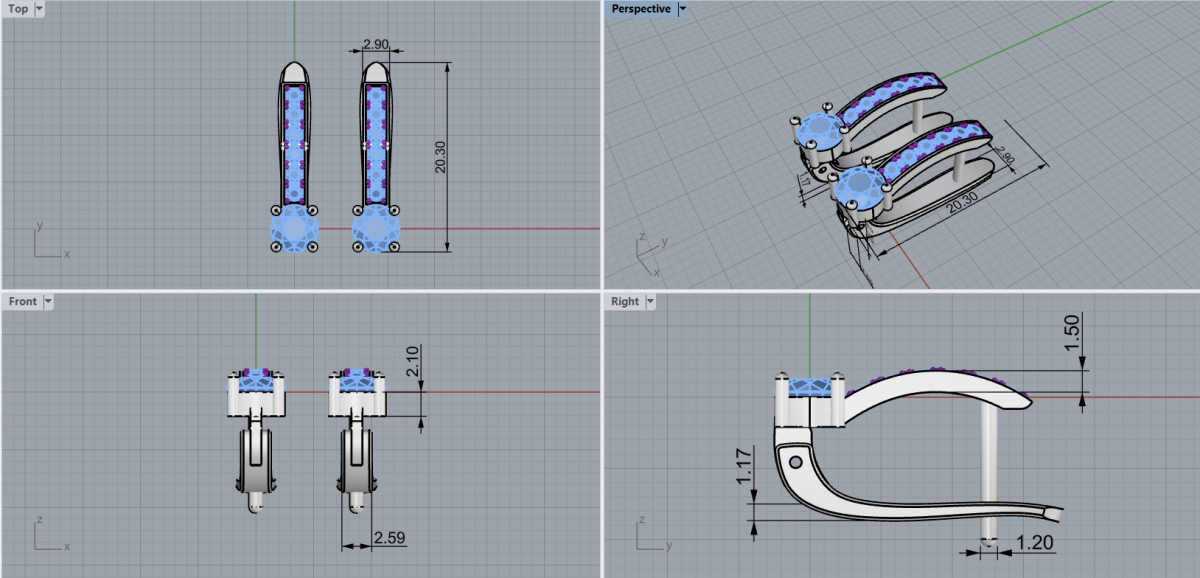Open the Top viewport dropdown arrow
Image resolution: width=1200 pixels, height=578 pixels.
[39, 9]
